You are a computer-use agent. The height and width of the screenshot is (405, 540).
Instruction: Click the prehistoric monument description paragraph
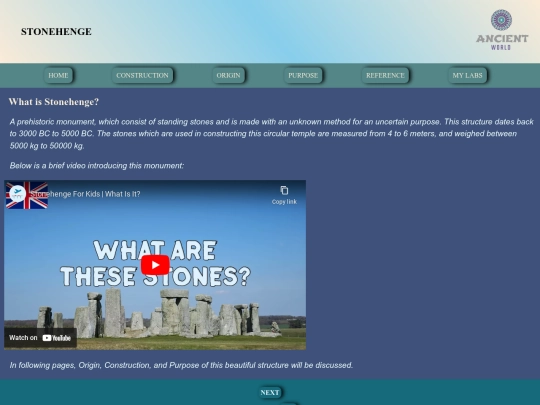[271, 134]
